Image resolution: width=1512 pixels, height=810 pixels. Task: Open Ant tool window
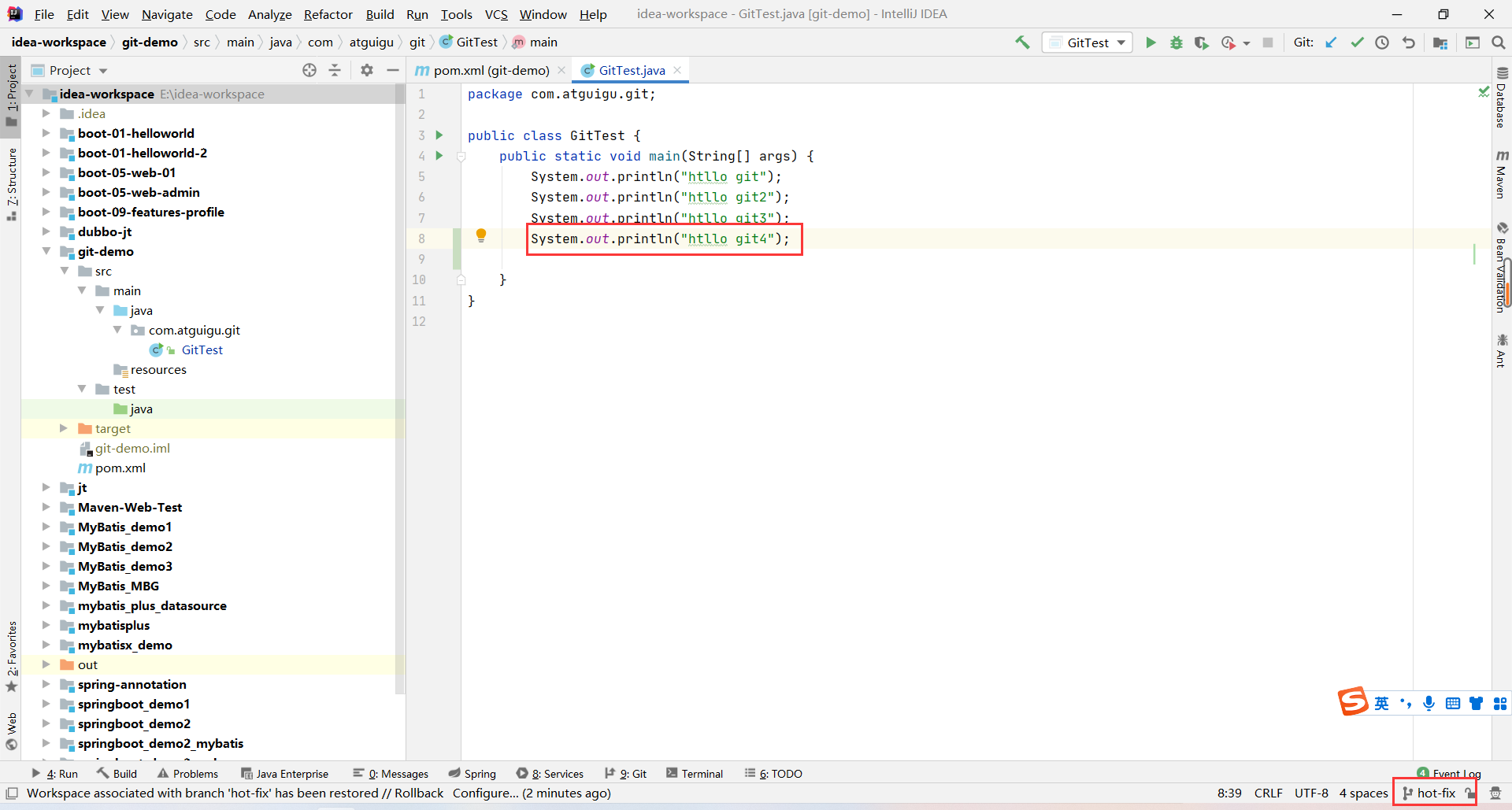pyautogui.click(x=1502, y=350)
